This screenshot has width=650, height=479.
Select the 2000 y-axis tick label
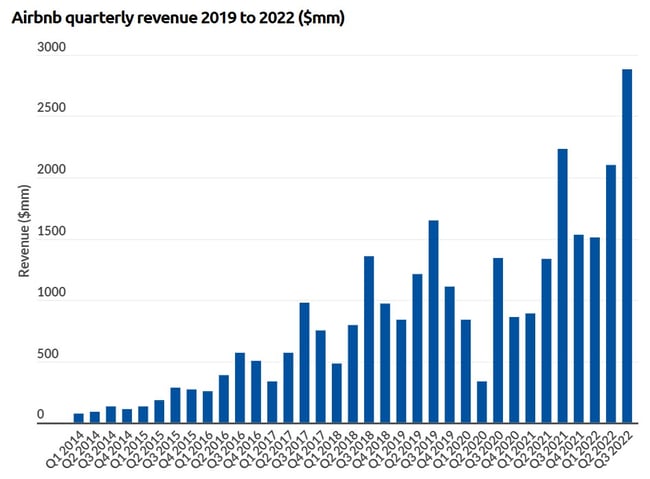coord(50,170)
